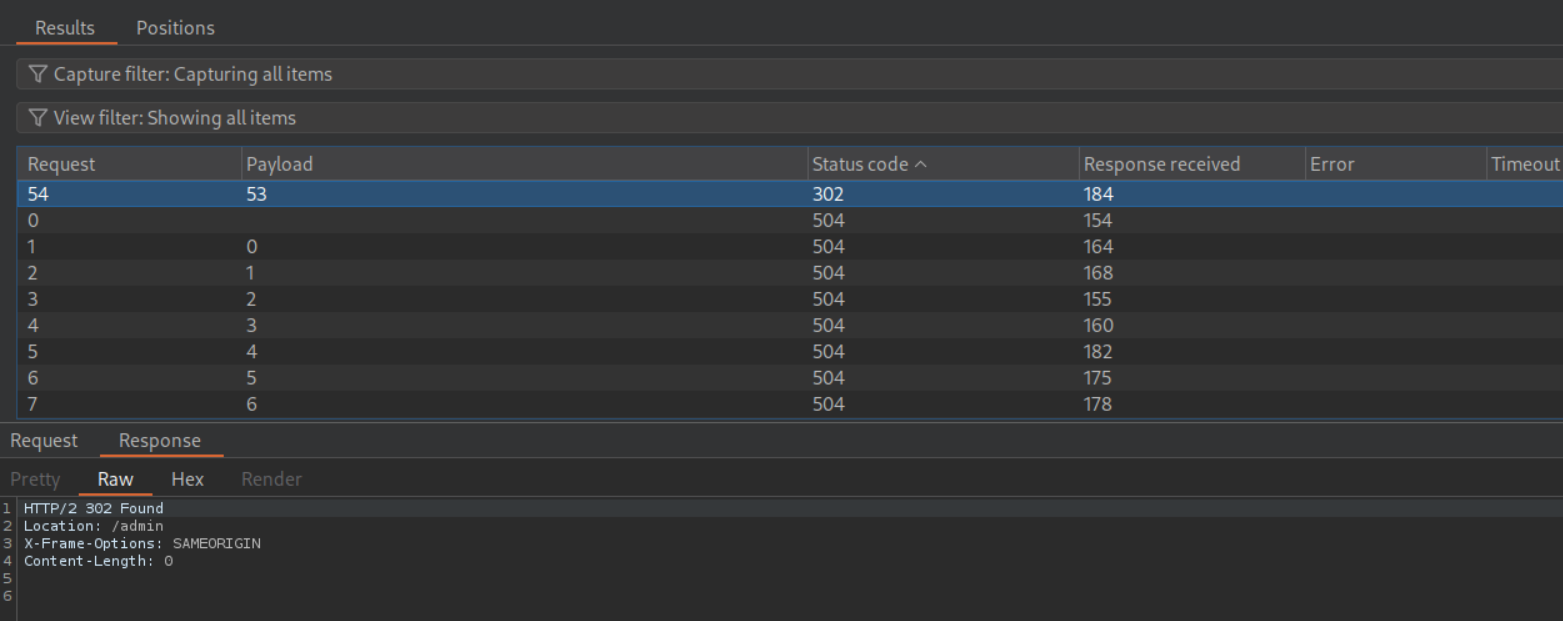This screenshot has height=621, width=1563.
Task: Switch to the Positions tab
Action: (x=175, y=28)
